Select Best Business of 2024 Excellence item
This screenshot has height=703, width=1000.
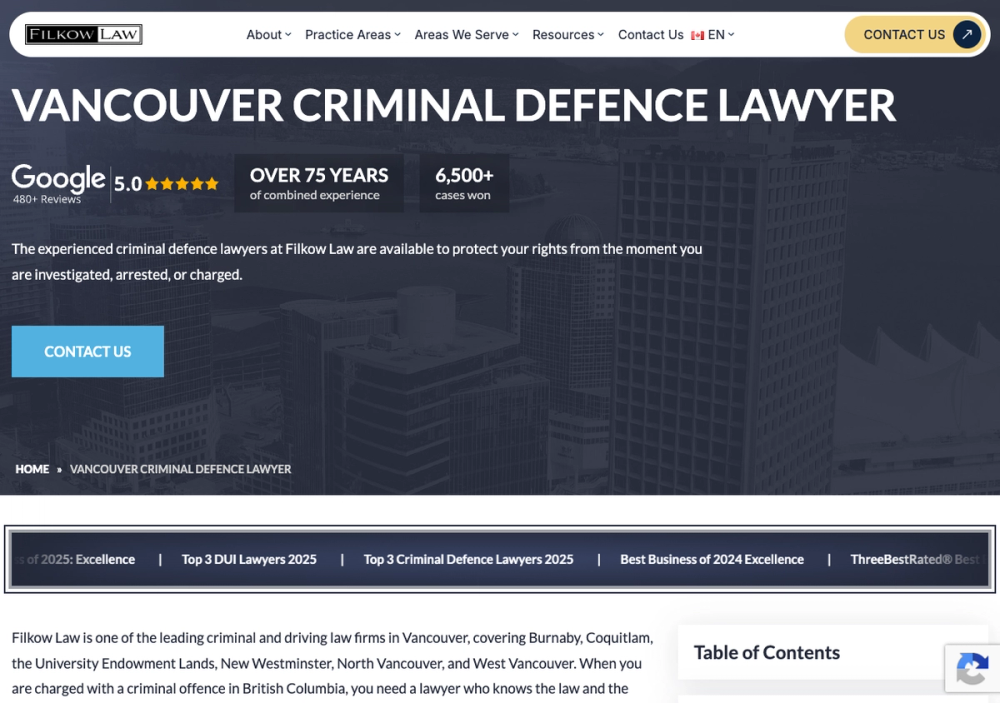click(712, 559)
